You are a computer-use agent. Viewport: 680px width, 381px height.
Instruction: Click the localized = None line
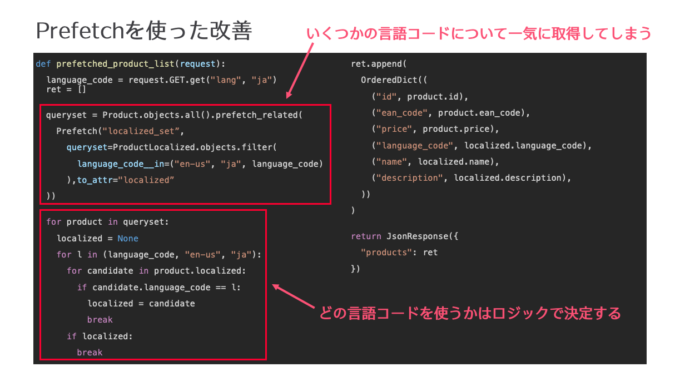point(98,238)
